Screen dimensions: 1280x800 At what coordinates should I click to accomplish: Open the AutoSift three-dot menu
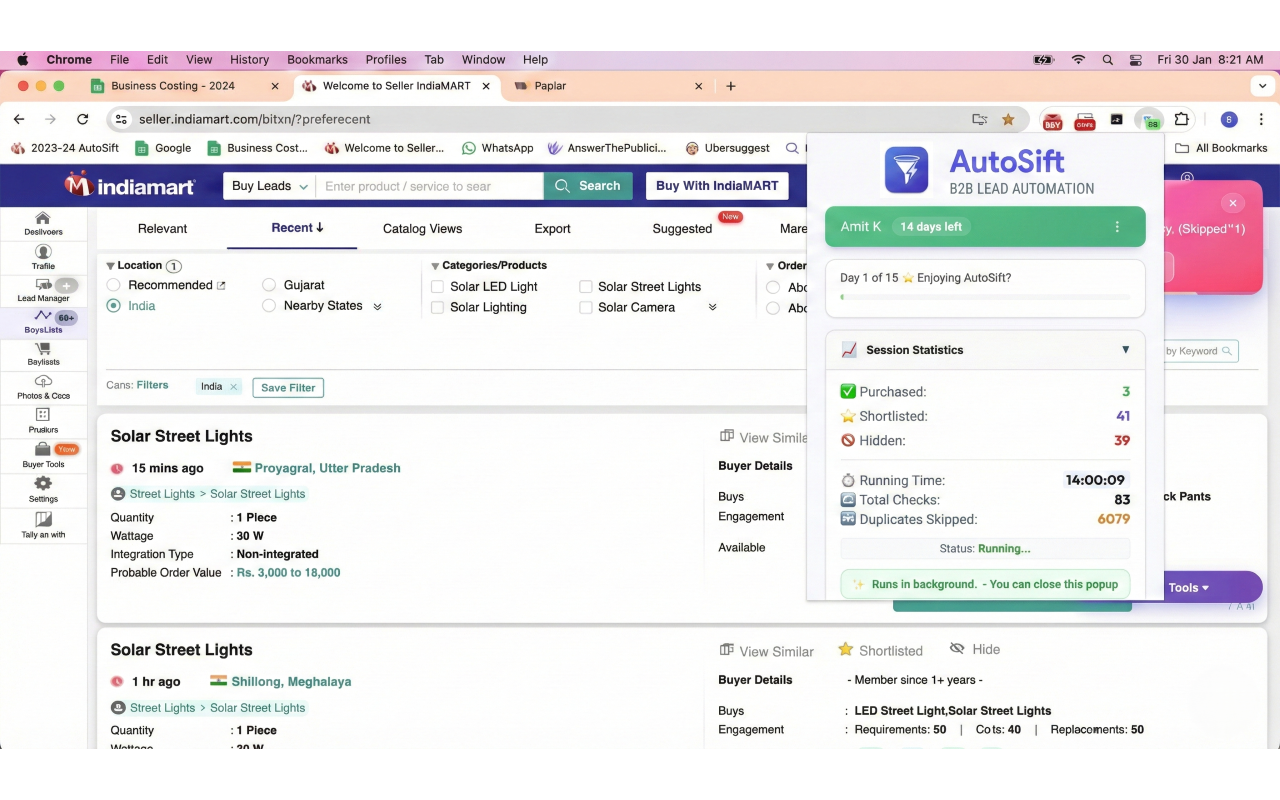(1117, 227)
